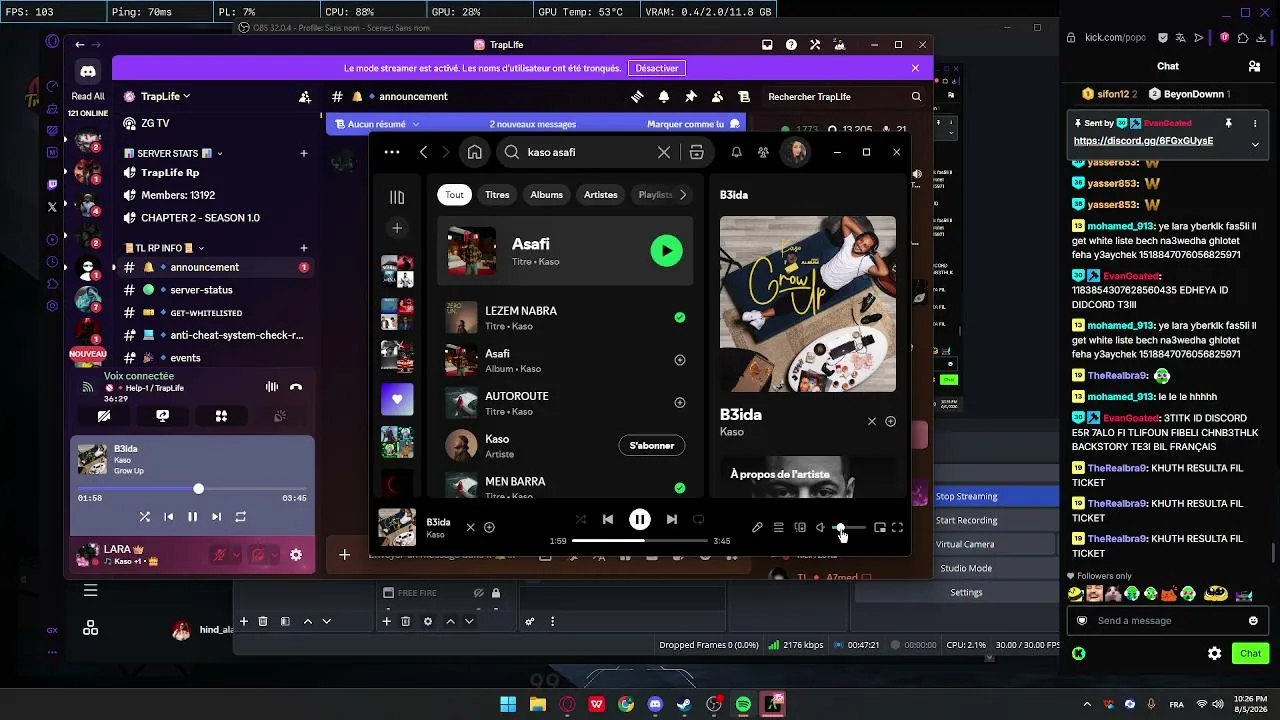This screenshot has width=1280, height=720.
Task: Add Asafi album to library
Action: tap(680, 360)
